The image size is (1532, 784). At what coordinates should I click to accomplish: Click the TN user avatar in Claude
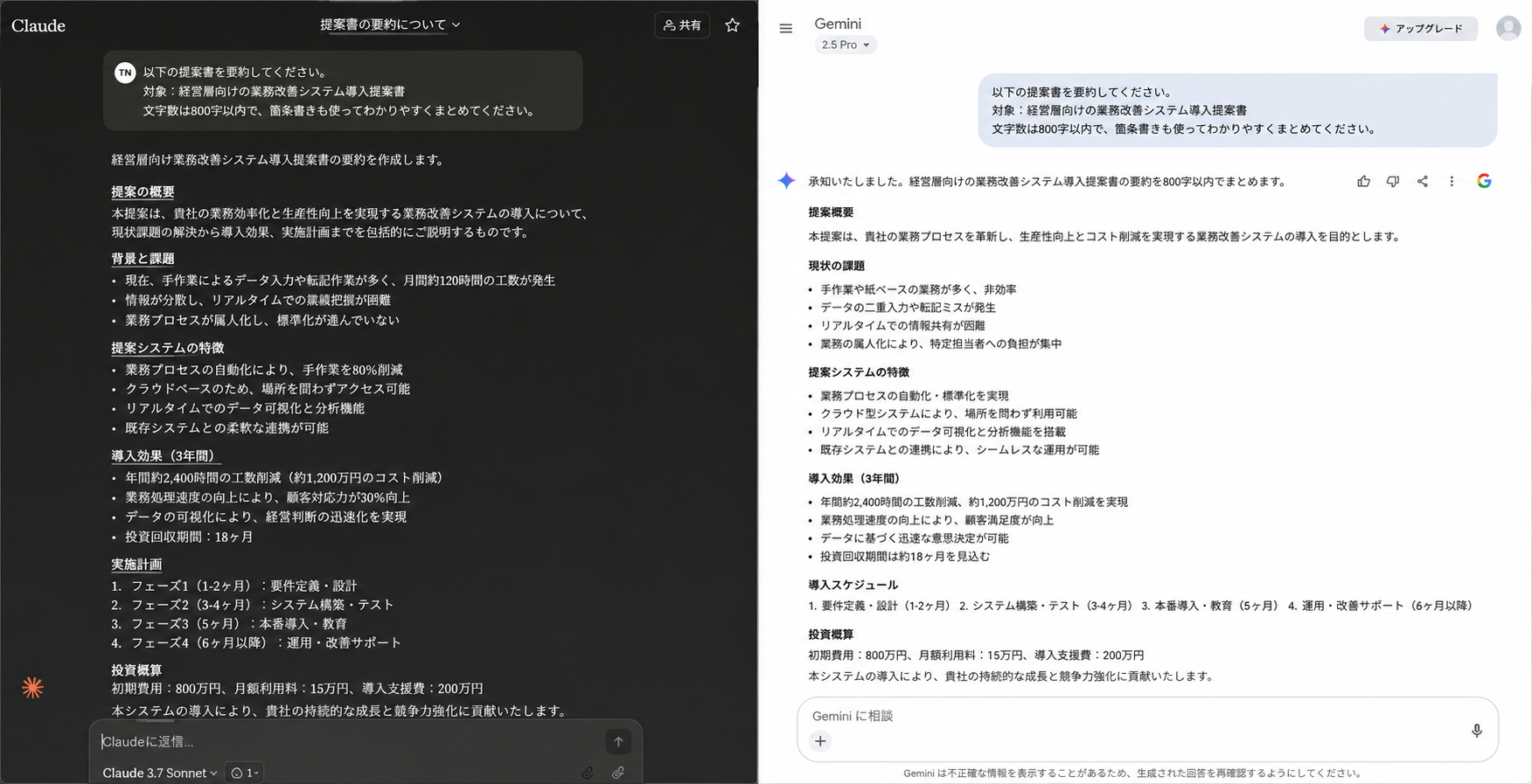coord(125,73)
